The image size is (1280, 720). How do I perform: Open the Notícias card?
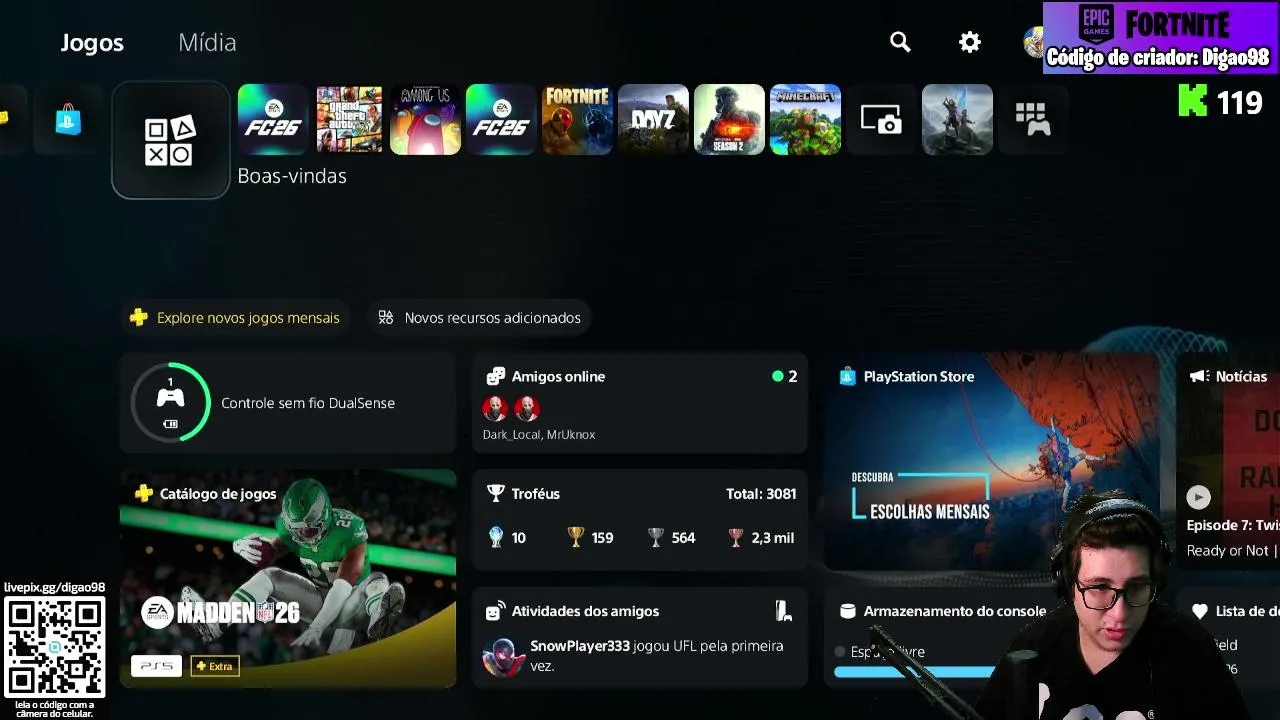coord(1228,462)
